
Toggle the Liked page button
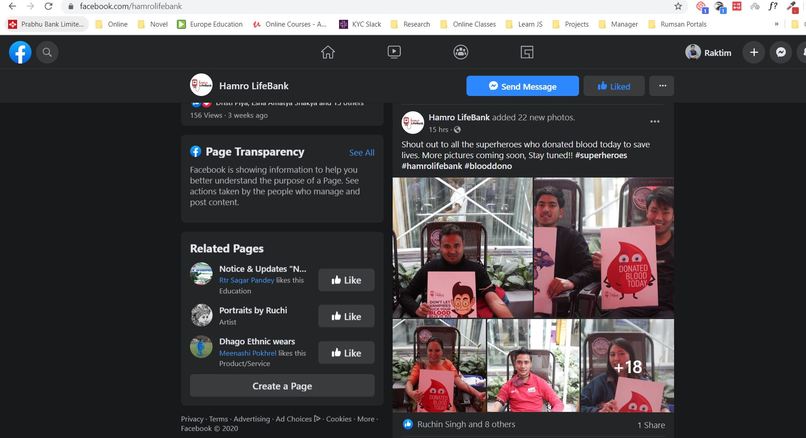614,86
